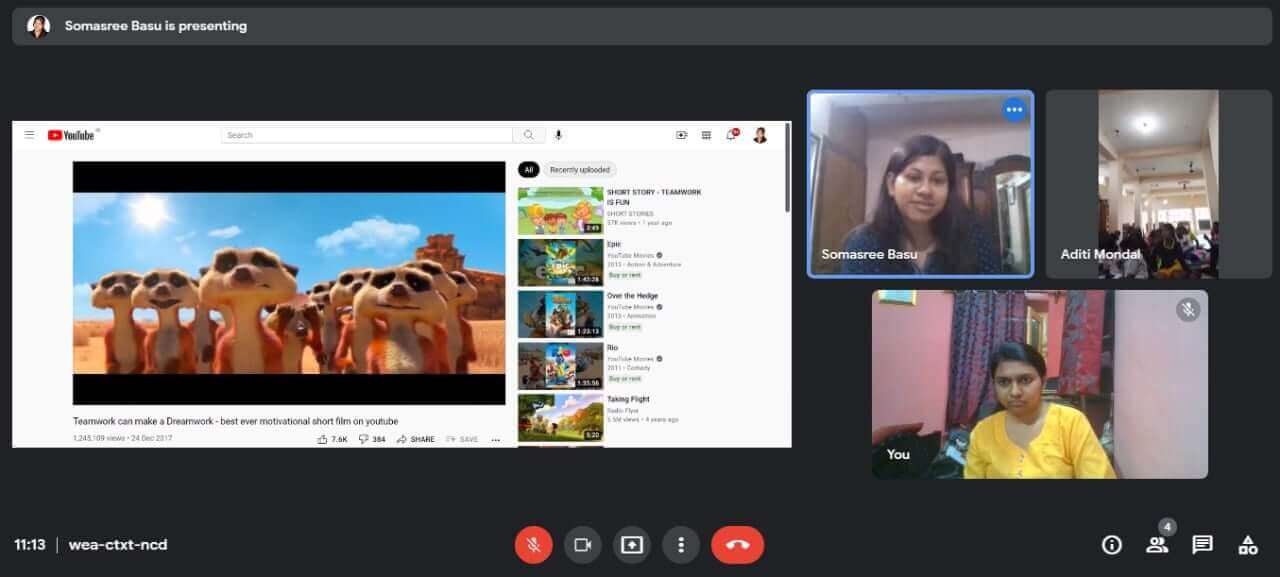This screenshot has width=1280, height=577.
Task: Open the Activities shapes icon
Action: coord(1248,545)
